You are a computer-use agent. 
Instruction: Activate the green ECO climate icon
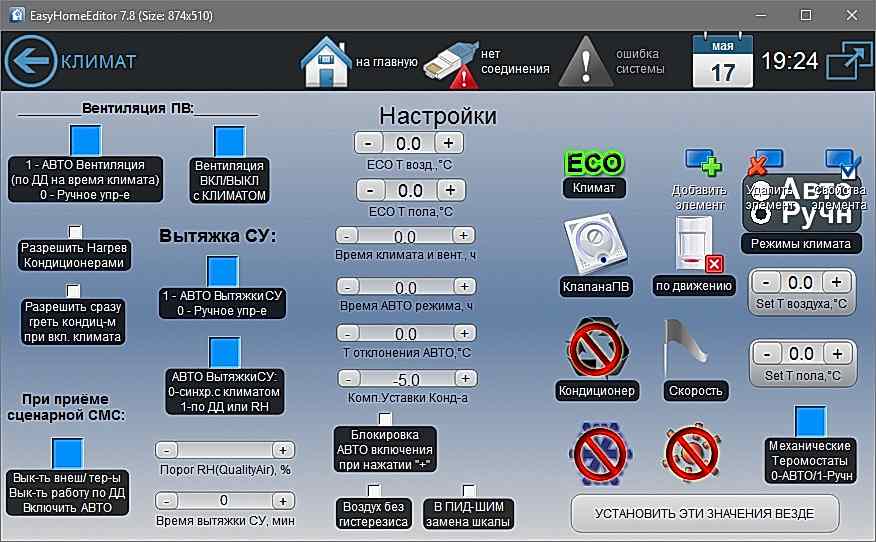coord(593,163)
